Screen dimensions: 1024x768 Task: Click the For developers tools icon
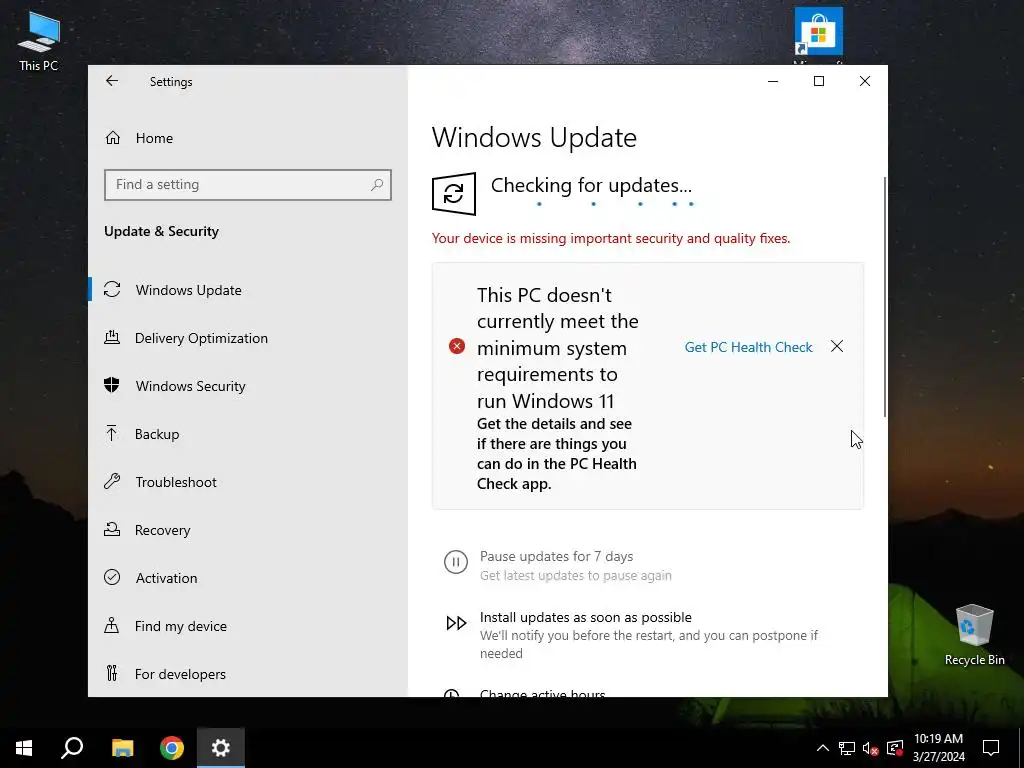(112, 673)
